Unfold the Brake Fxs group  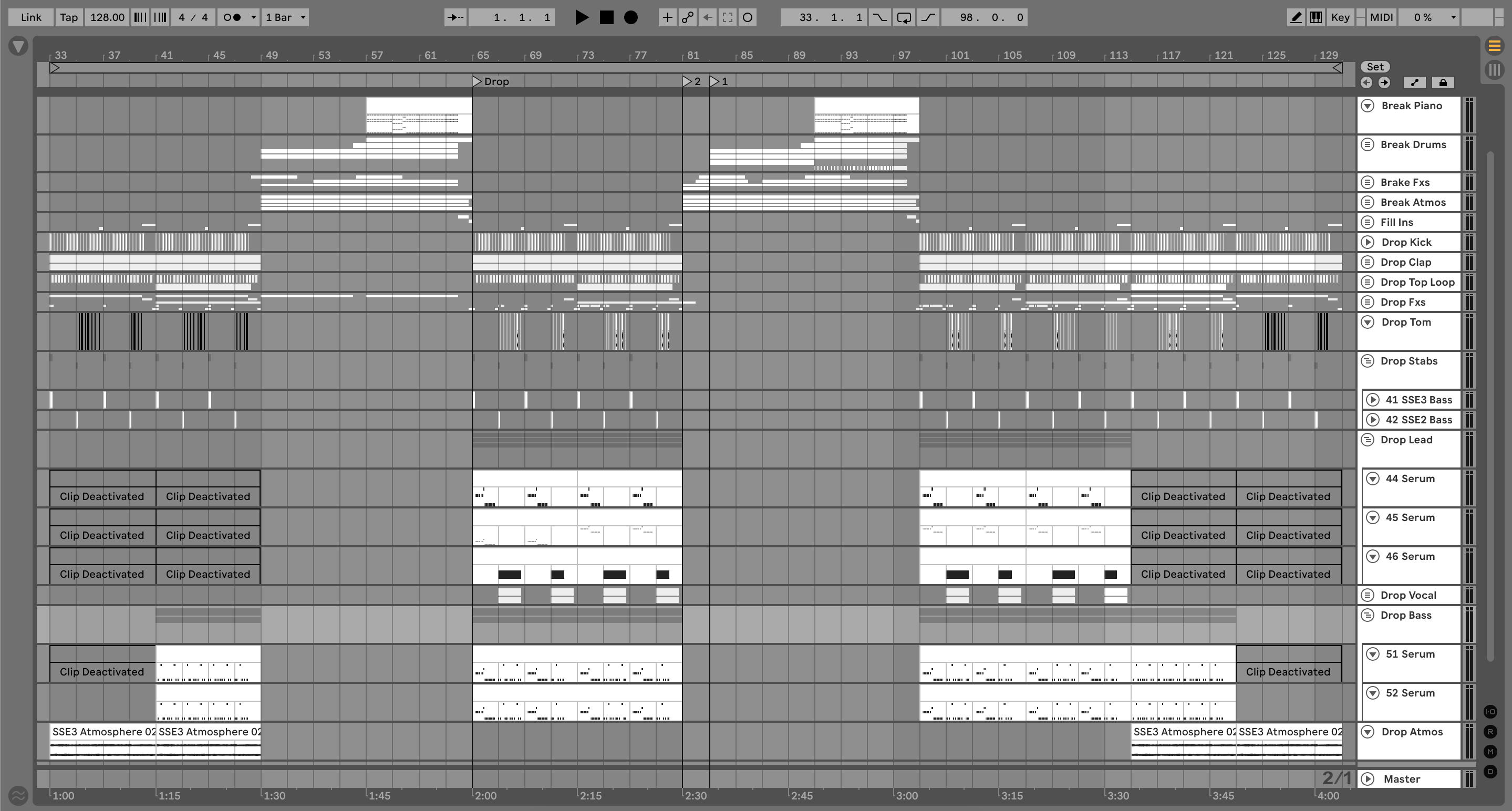tap(1368, 182)
